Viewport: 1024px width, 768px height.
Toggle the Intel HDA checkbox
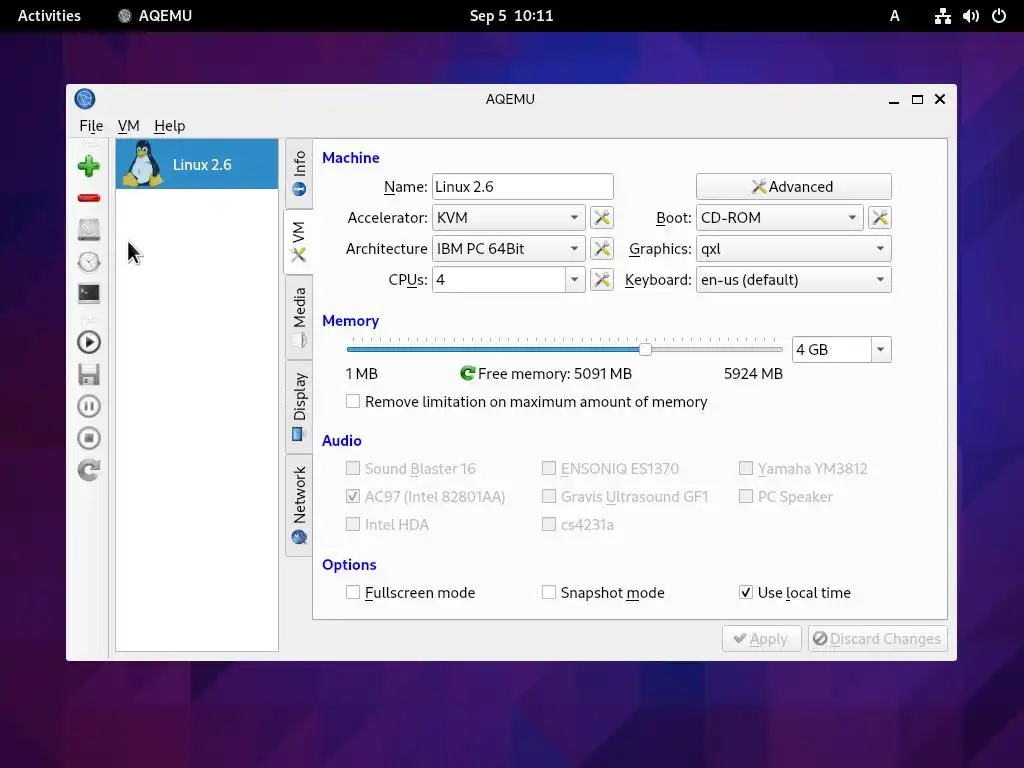tap(353, 524)
